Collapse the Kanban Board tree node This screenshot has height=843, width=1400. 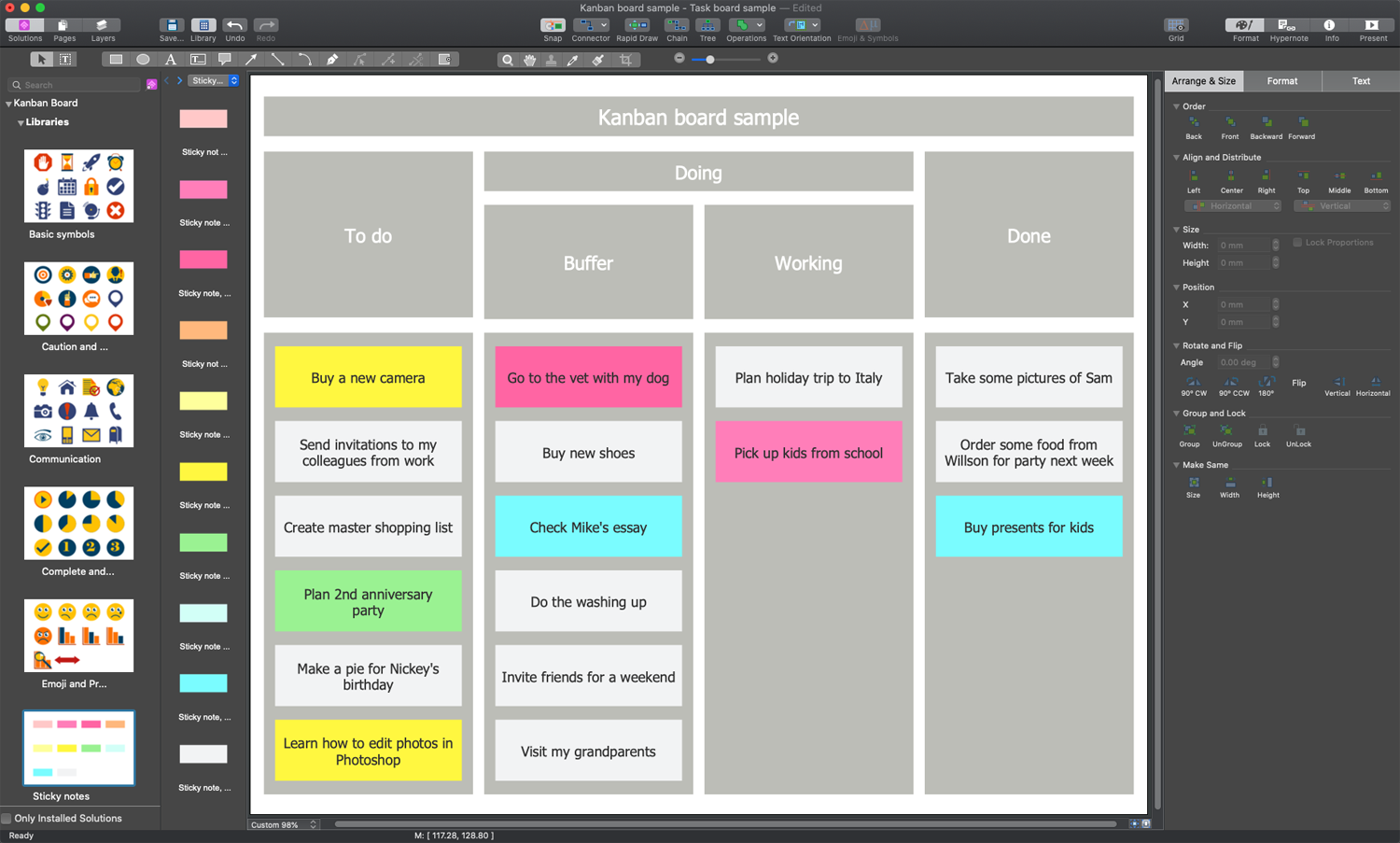[8, 104]
